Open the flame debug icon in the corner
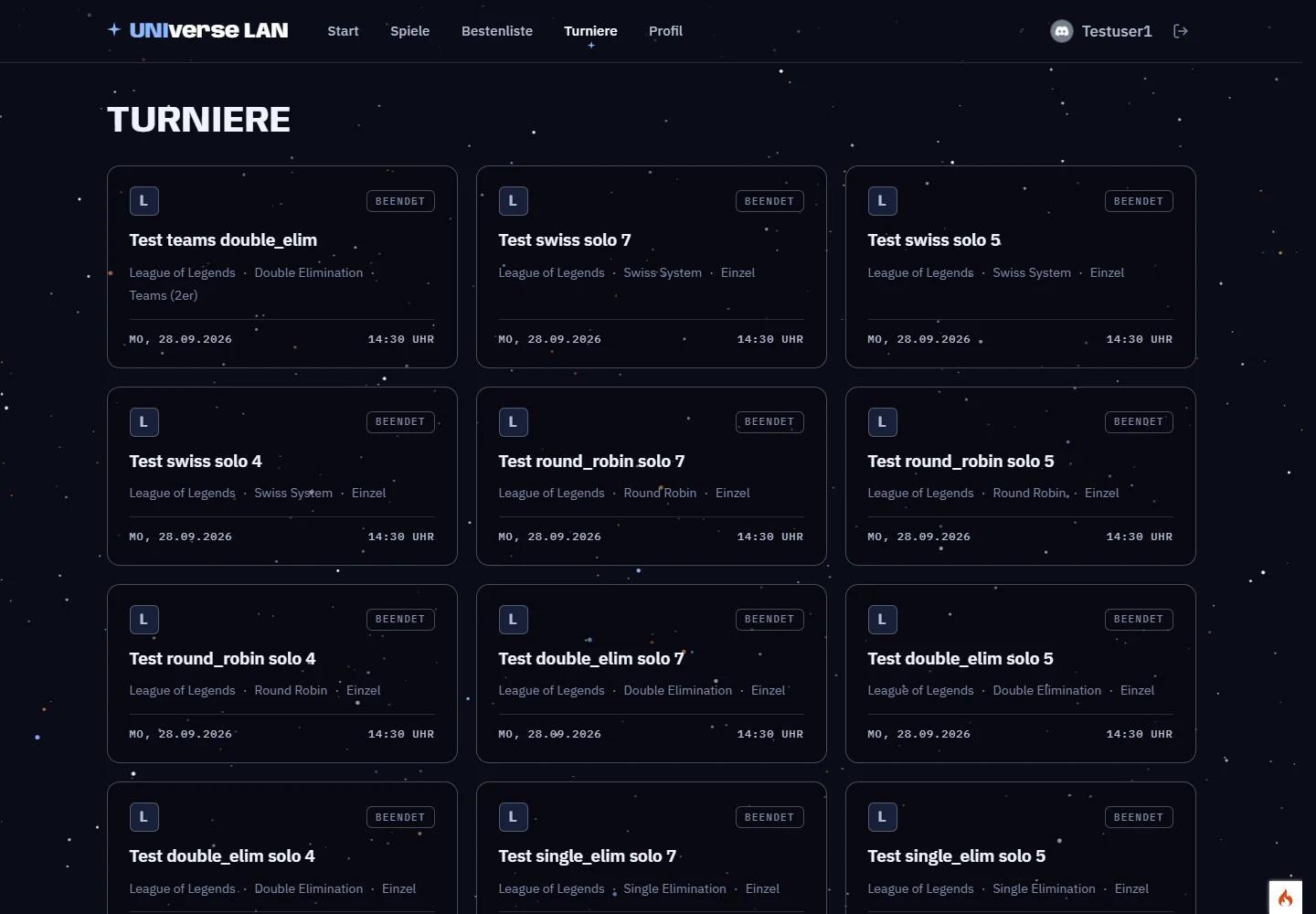 1285,898
